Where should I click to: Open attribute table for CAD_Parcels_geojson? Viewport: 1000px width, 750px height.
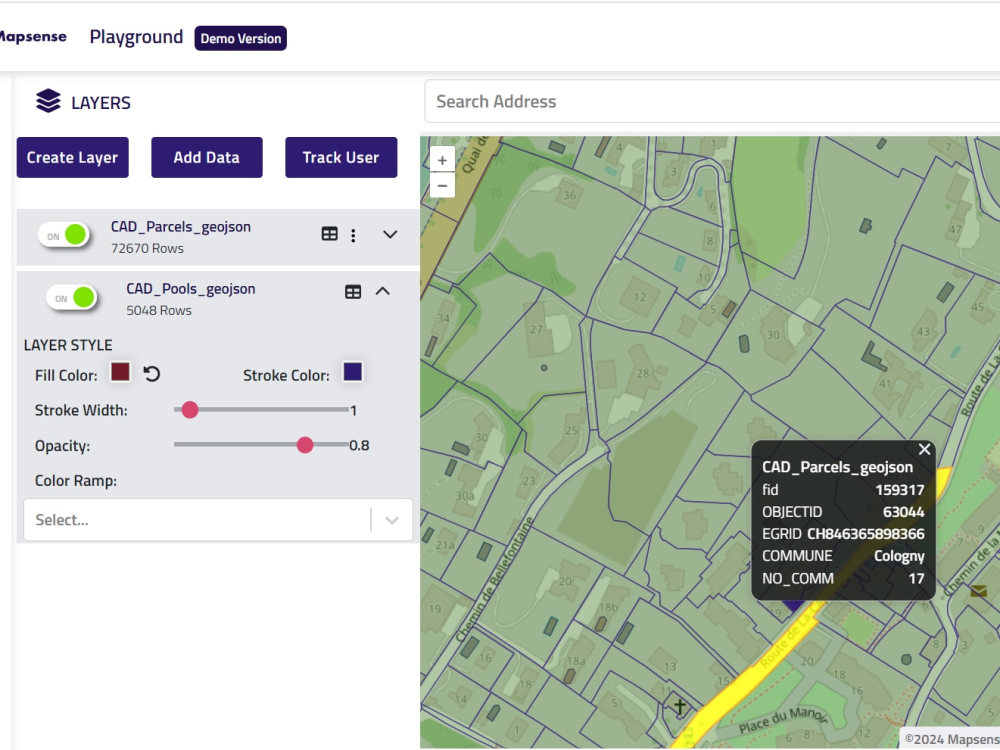(x=330, y=234)
